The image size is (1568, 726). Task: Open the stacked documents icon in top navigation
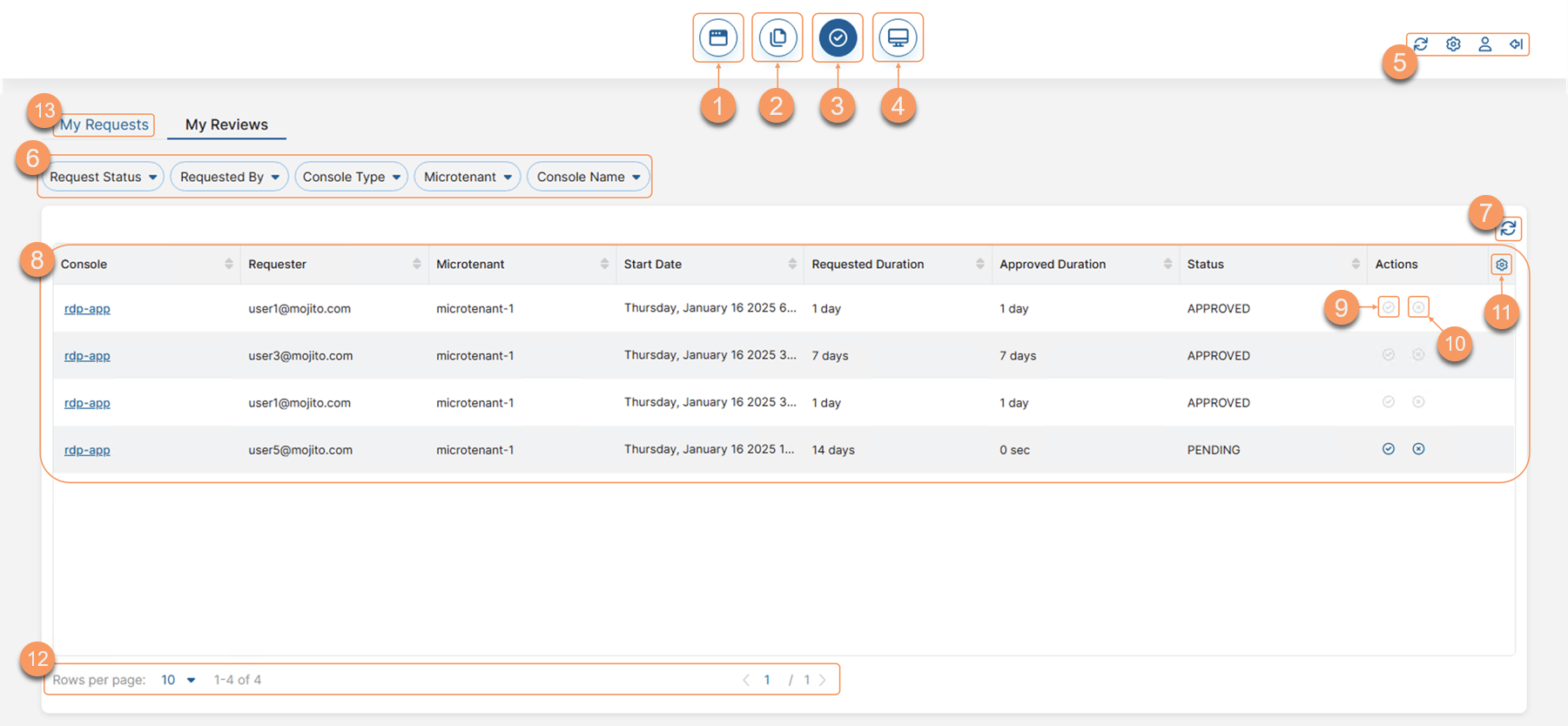tap(777, 37)
